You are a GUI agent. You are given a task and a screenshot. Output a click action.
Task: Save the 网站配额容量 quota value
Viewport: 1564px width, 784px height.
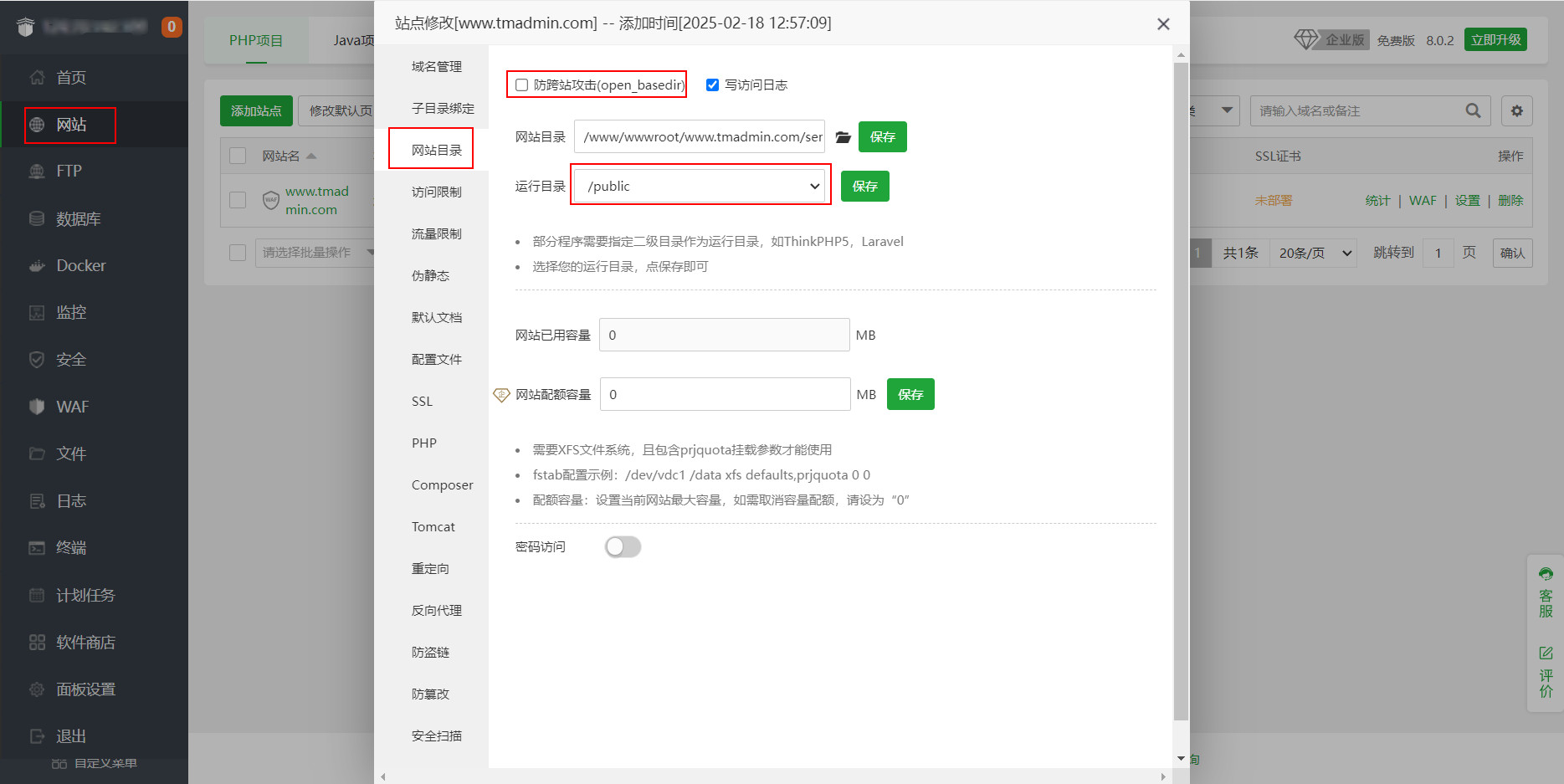click(x=910, y=395)
